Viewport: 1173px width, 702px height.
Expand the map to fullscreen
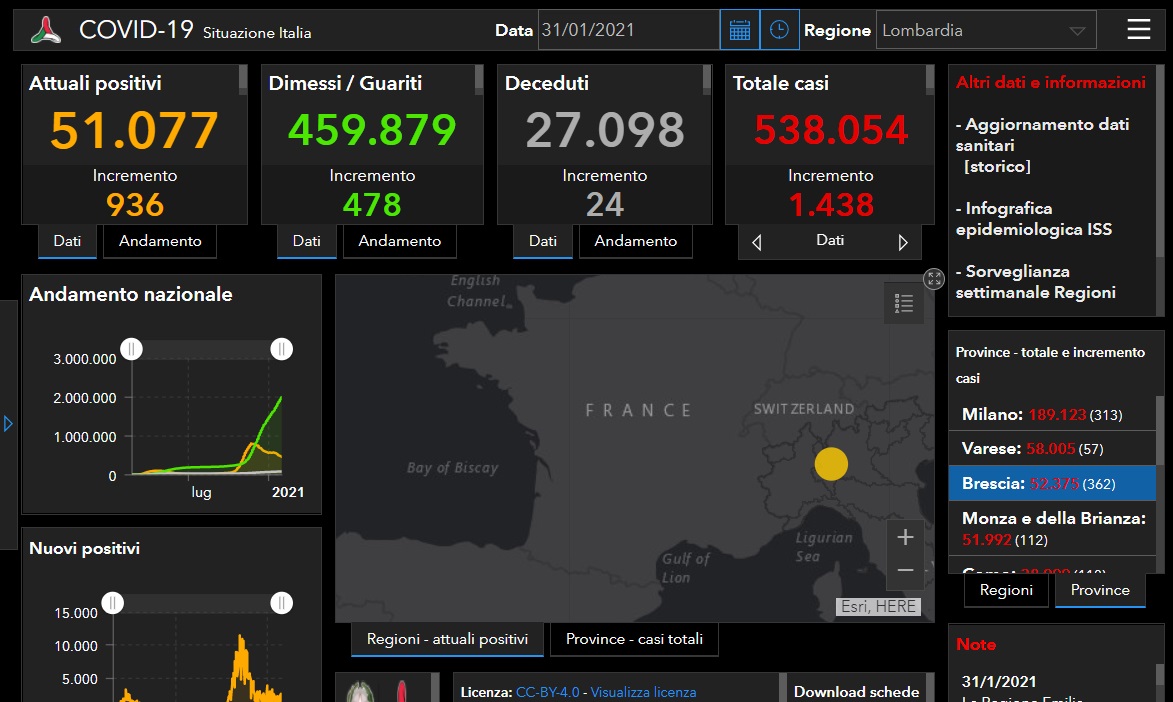point(934,279)
